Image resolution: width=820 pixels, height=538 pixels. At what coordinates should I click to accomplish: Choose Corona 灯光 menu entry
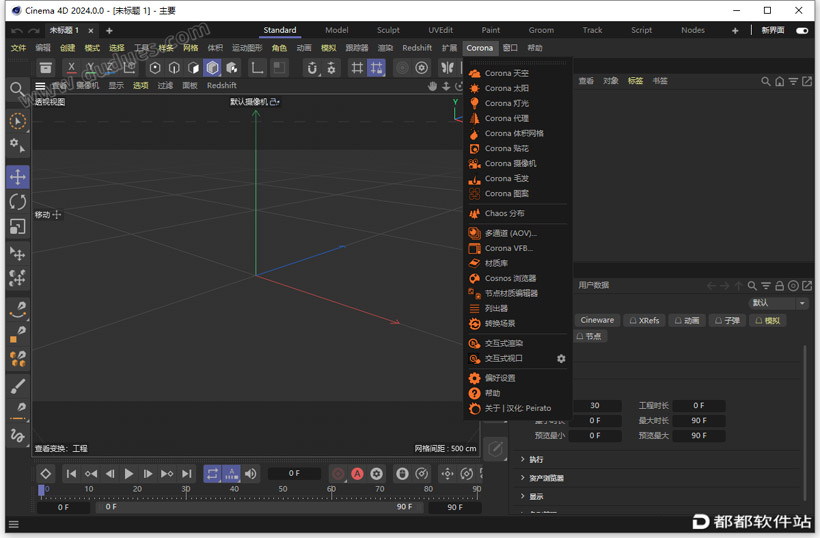tap(506, 104)
